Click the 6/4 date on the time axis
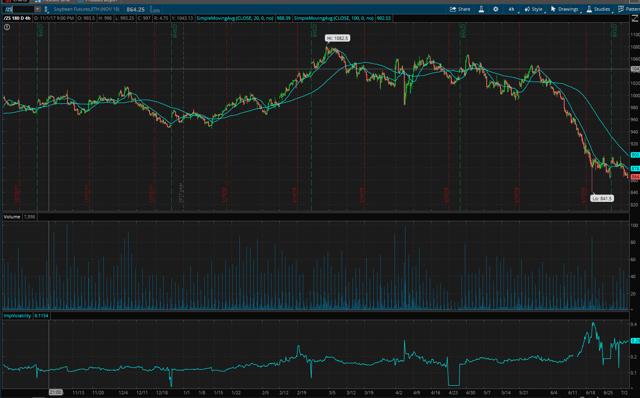This screenshot has height=398, width=640. (553, 393)
